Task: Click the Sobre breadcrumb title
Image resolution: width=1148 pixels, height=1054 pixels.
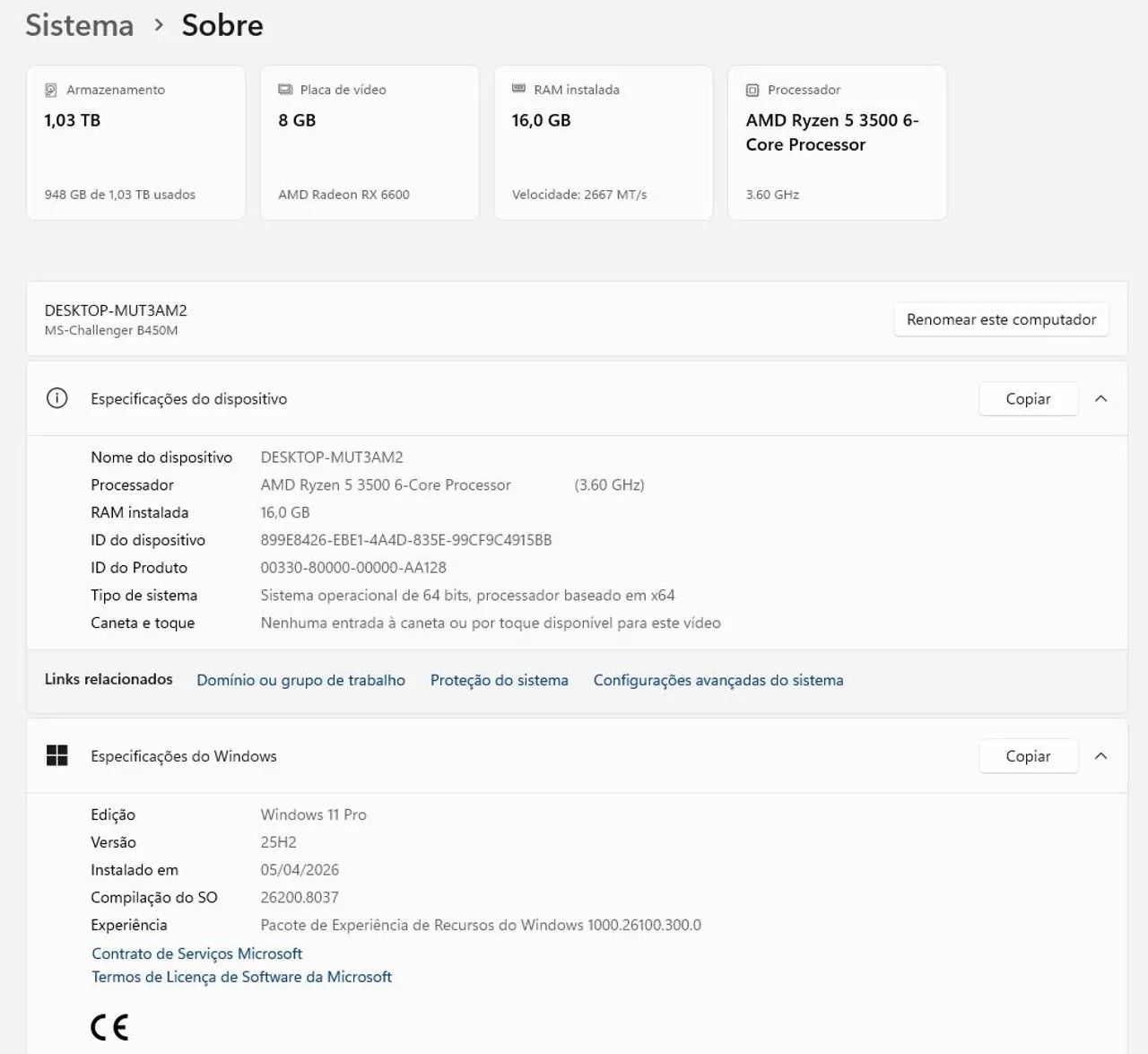Action: click(x=222, y=25)
